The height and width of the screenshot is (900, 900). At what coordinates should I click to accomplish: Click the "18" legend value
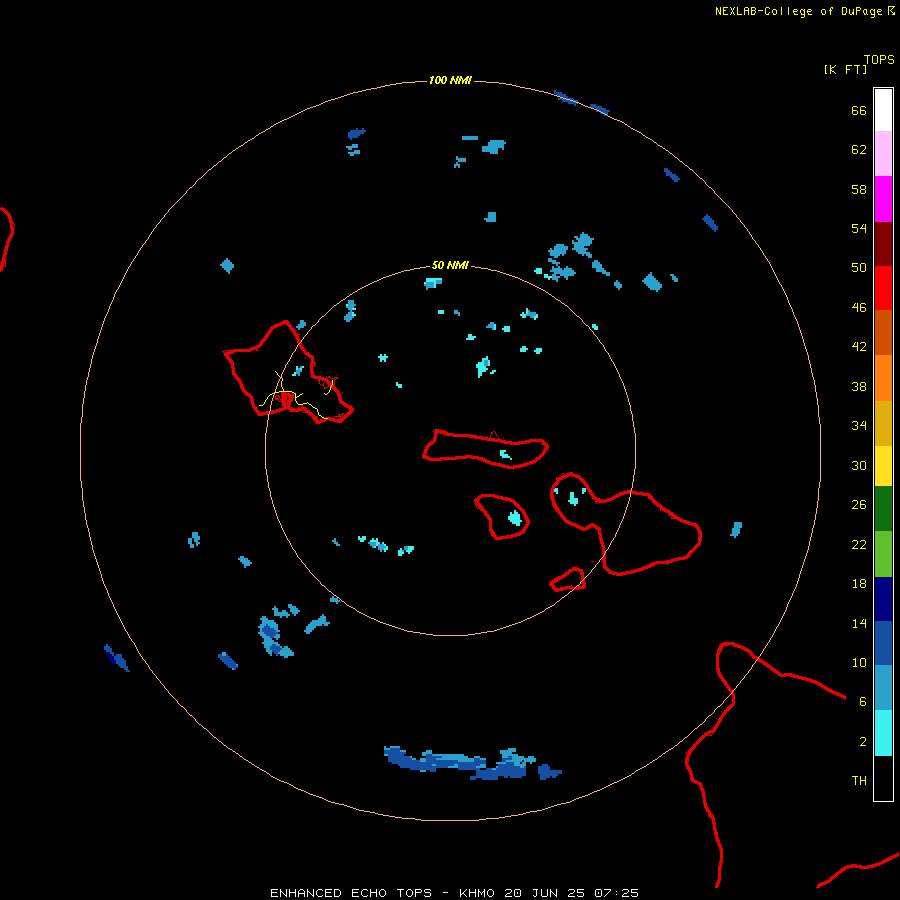[859, 584]
